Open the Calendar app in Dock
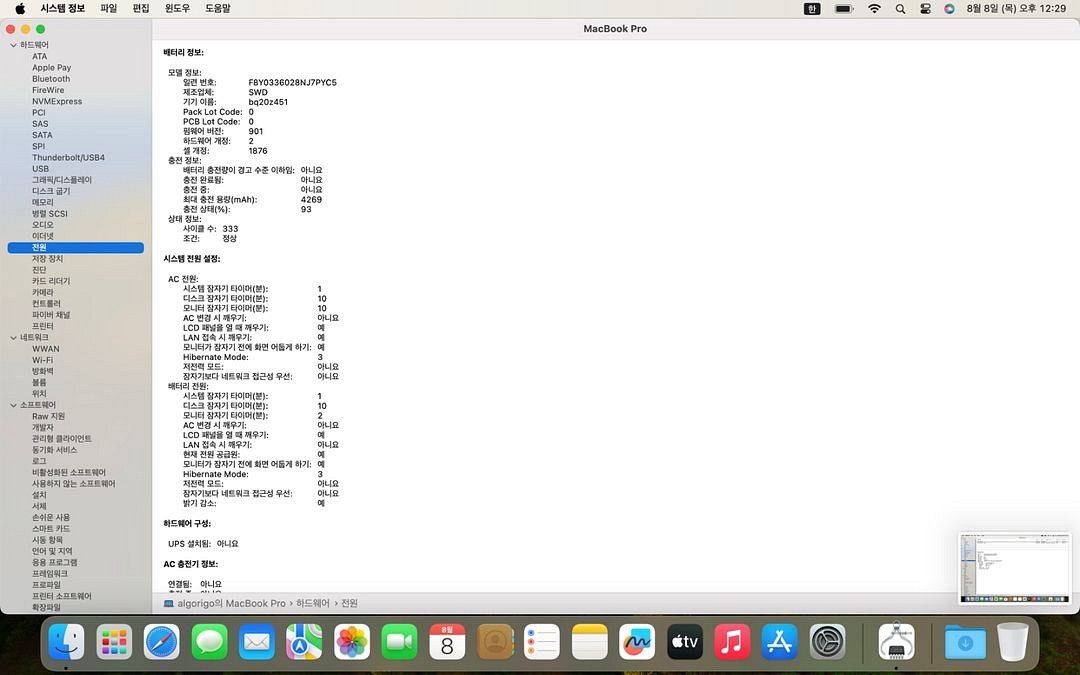 point(447,642)
